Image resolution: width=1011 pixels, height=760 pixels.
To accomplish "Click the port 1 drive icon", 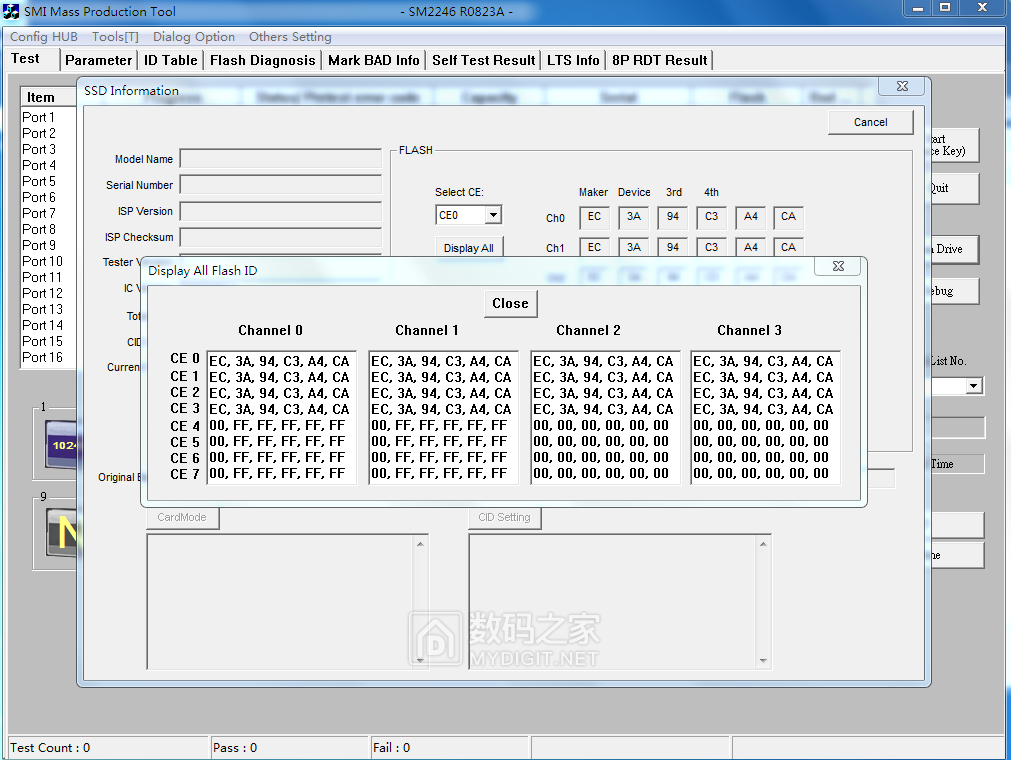I will [60, 445].
